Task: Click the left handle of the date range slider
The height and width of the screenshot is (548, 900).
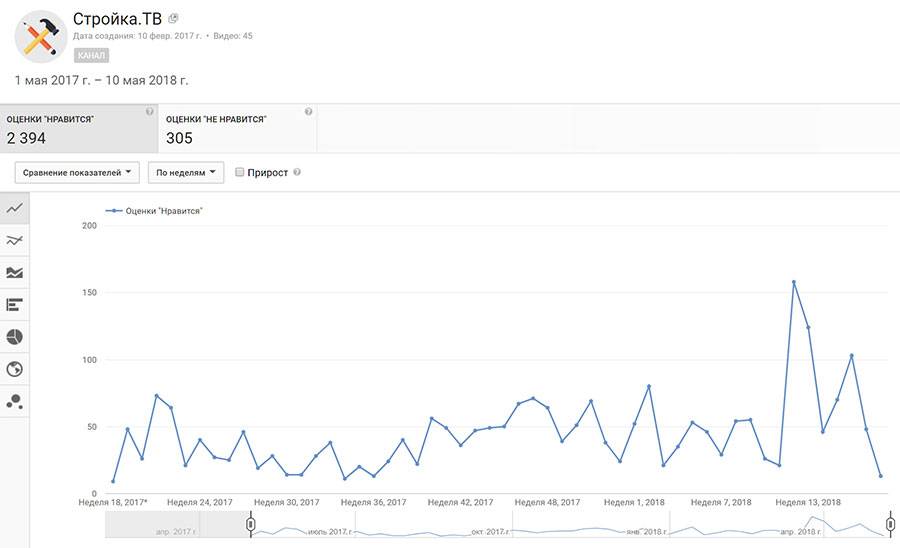Action: (251, 525)
